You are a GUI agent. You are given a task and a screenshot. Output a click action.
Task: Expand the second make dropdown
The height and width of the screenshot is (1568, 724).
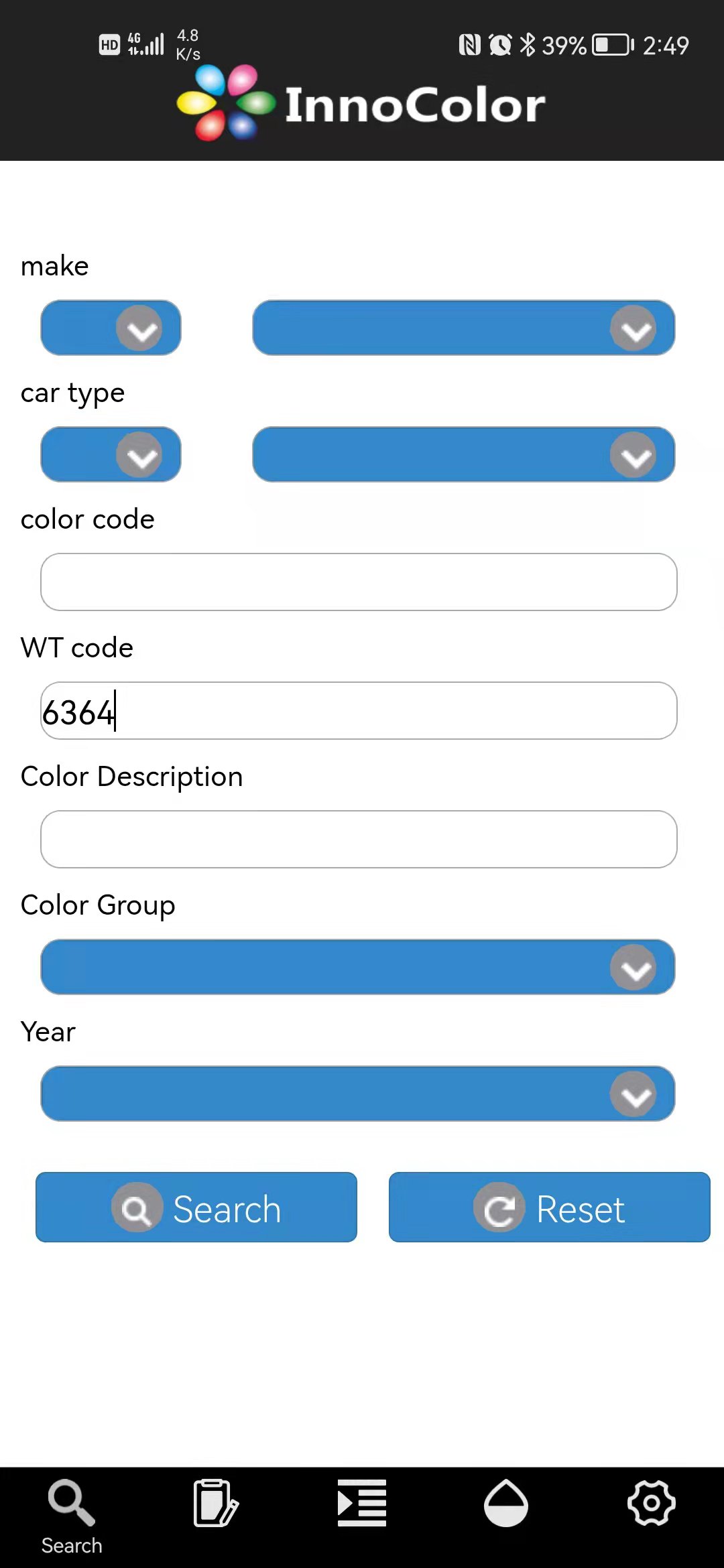pos(465,328)
